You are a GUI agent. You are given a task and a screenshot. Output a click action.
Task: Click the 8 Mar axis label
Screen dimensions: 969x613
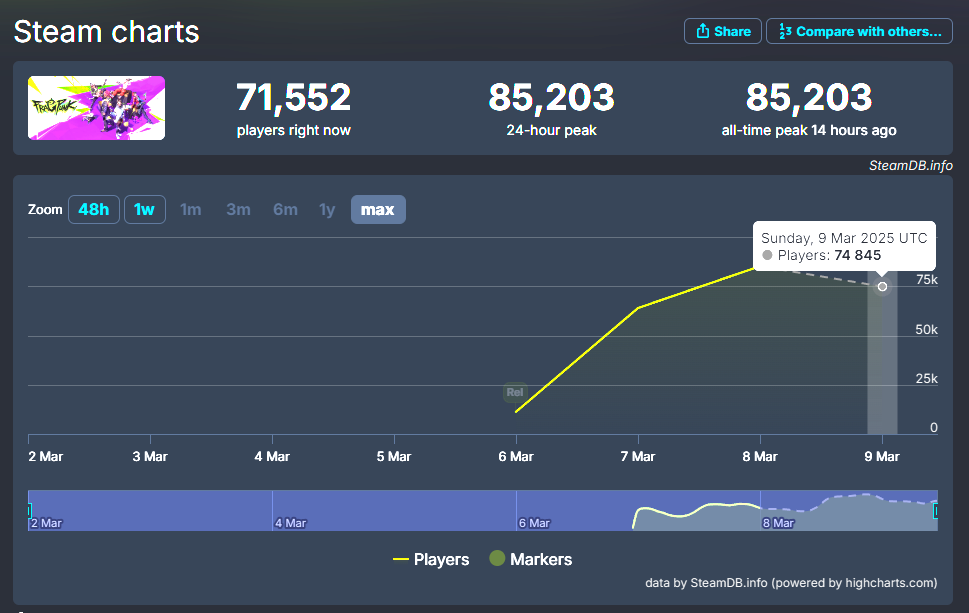[x=760, y=457]
